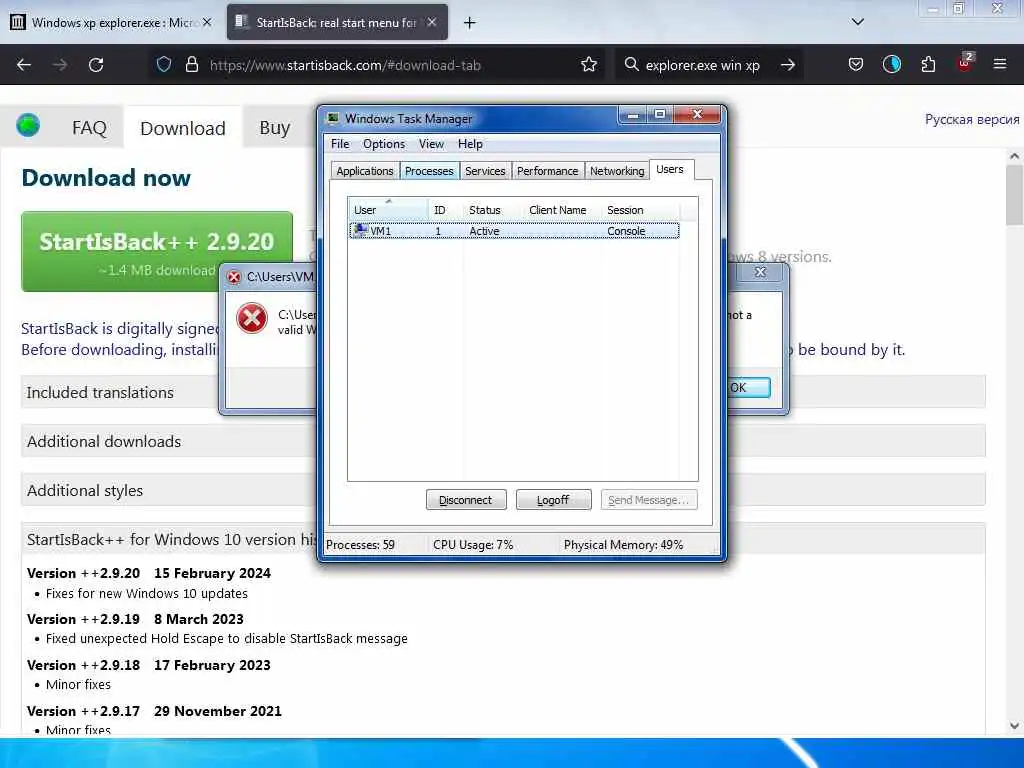1024x768 pixels.
Task: Click 'CPU Usage: 7%' in status bar
Action: tap(473, 545)
